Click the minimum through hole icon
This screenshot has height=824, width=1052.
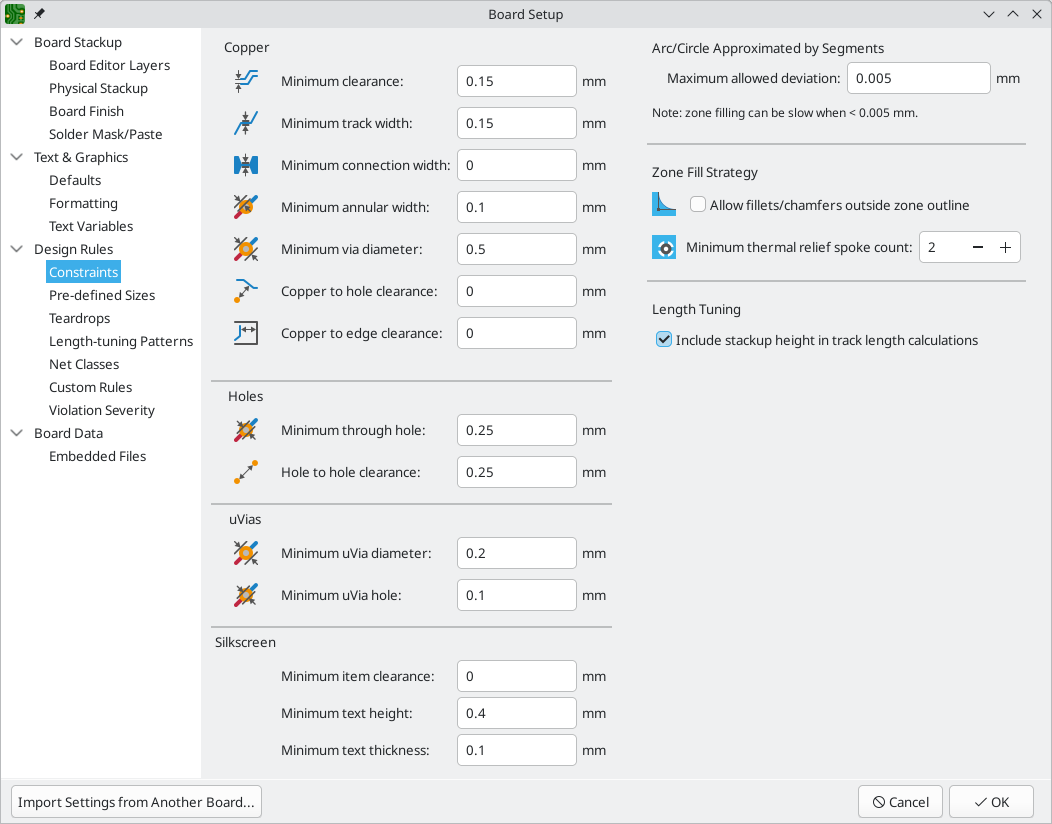tap(246, 430)
